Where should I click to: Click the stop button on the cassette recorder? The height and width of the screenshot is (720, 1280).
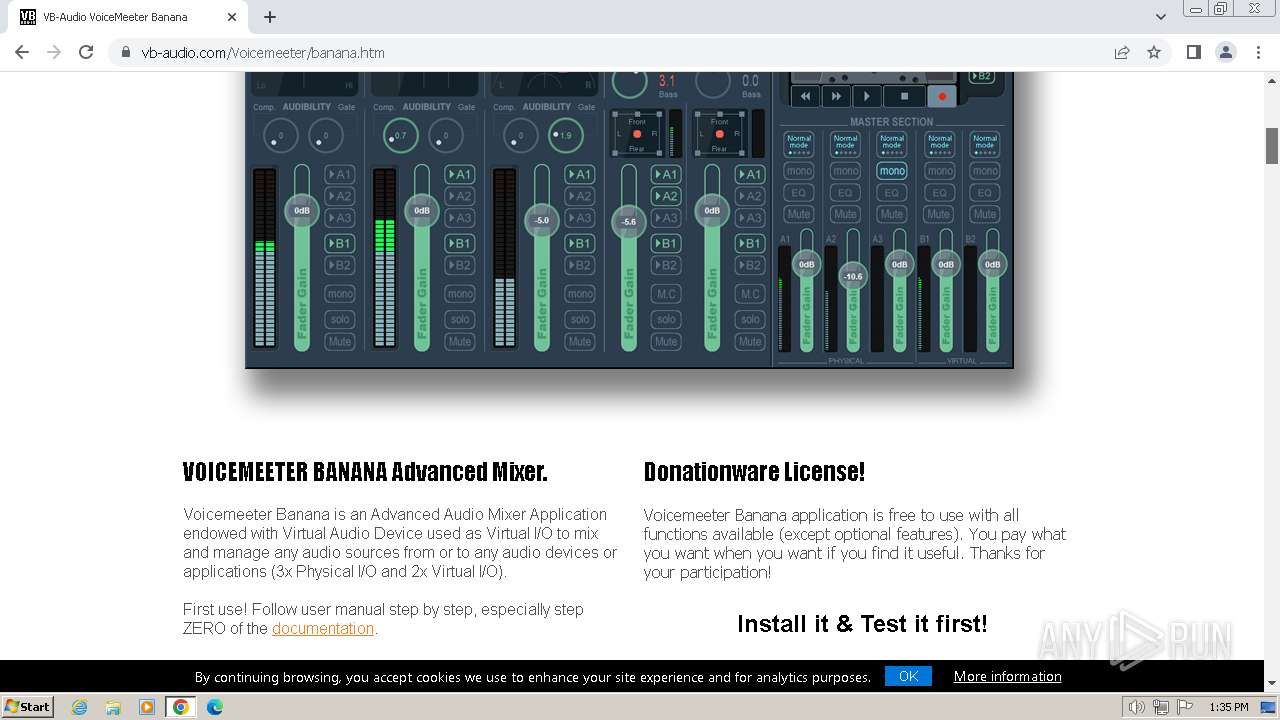pyautogui.click(x=905, y=96)
